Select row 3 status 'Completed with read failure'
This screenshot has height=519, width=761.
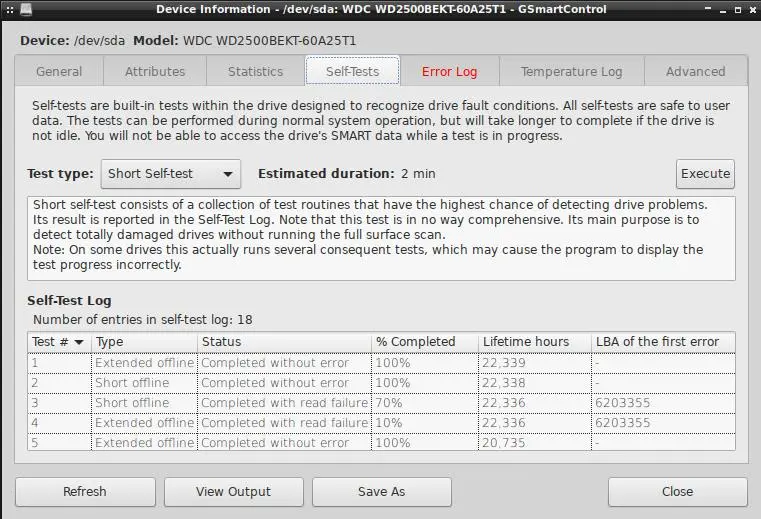point(284,403)
